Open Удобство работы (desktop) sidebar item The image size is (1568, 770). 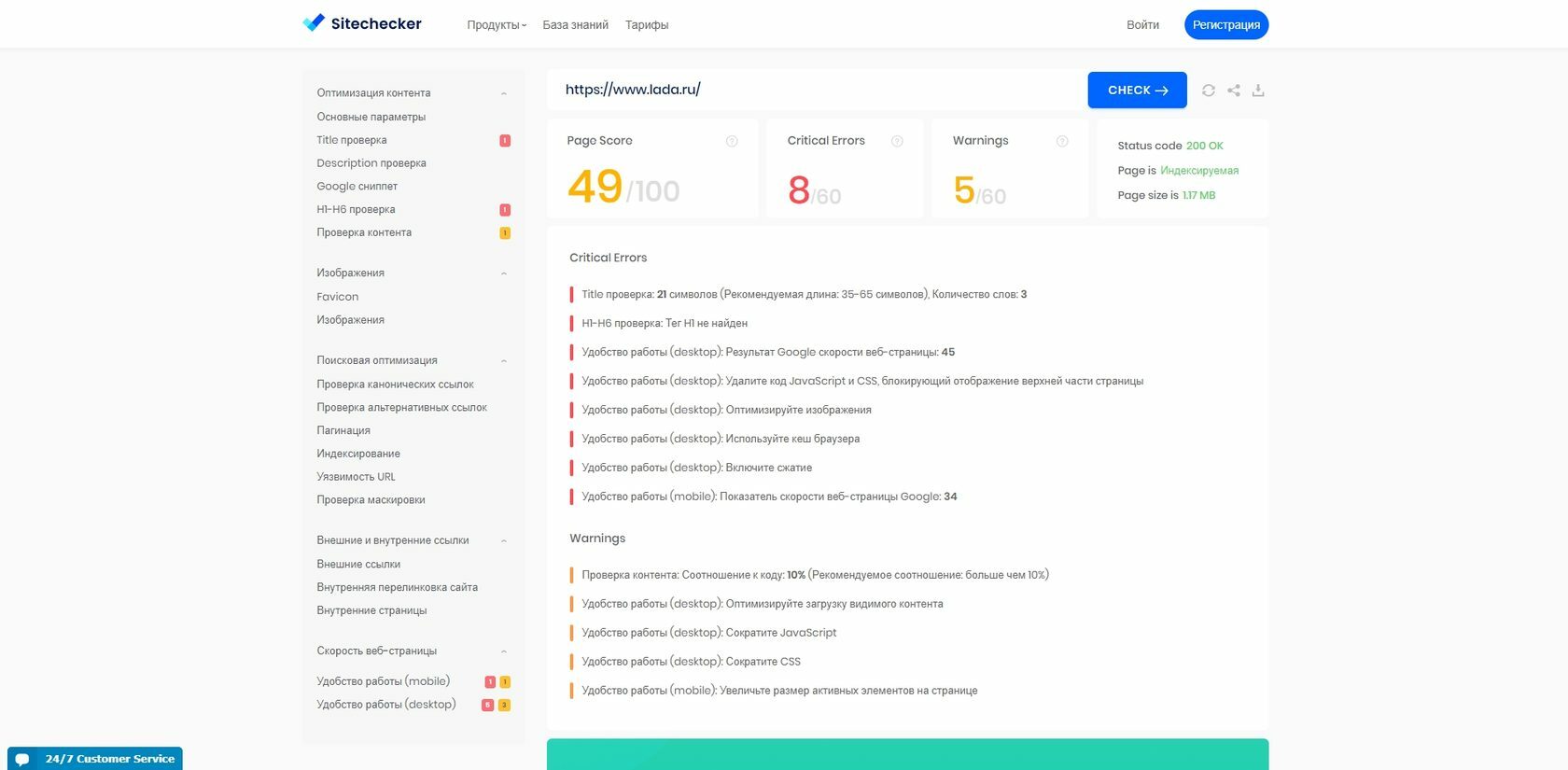tap(386, 705)
